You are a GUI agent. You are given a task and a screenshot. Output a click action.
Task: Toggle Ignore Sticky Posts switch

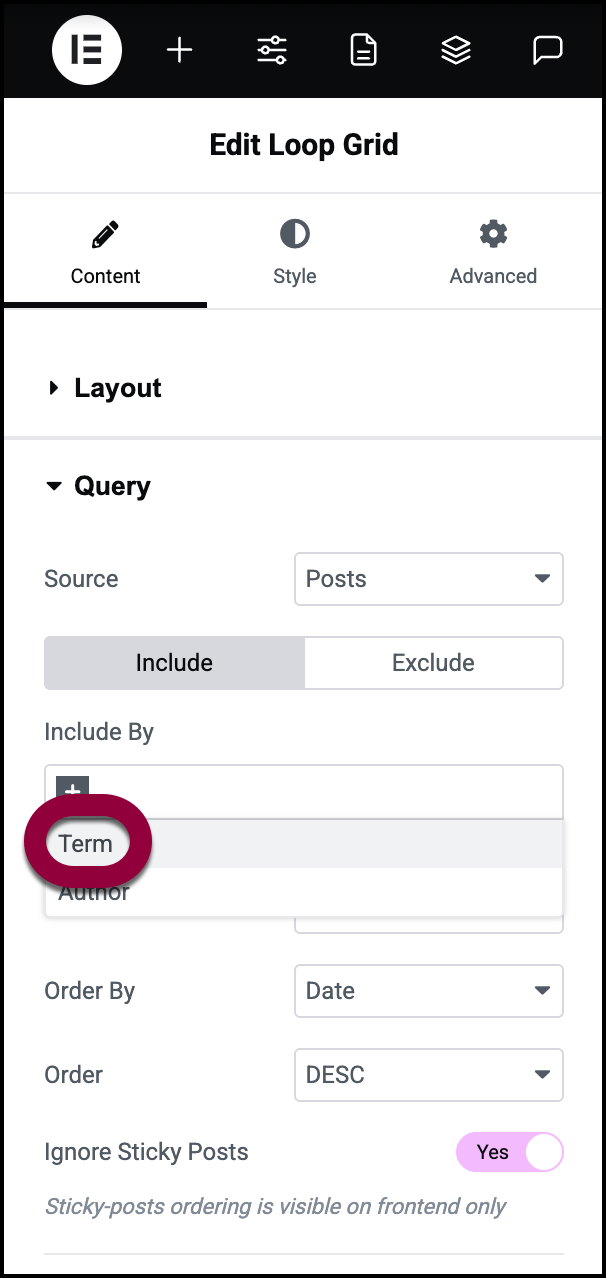point(510,1152)
